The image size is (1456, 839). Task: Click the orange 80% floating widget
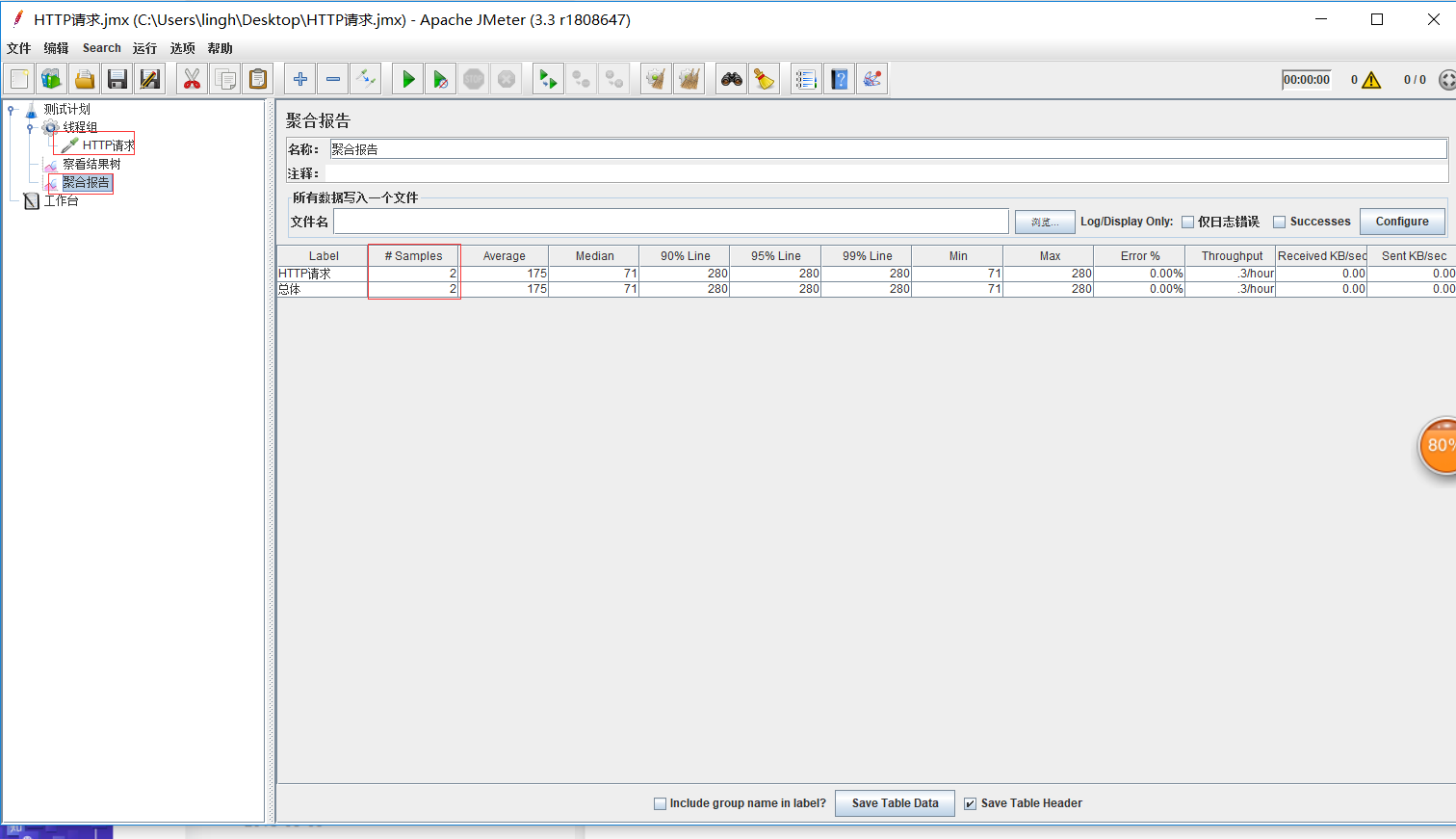(1438, 446)
